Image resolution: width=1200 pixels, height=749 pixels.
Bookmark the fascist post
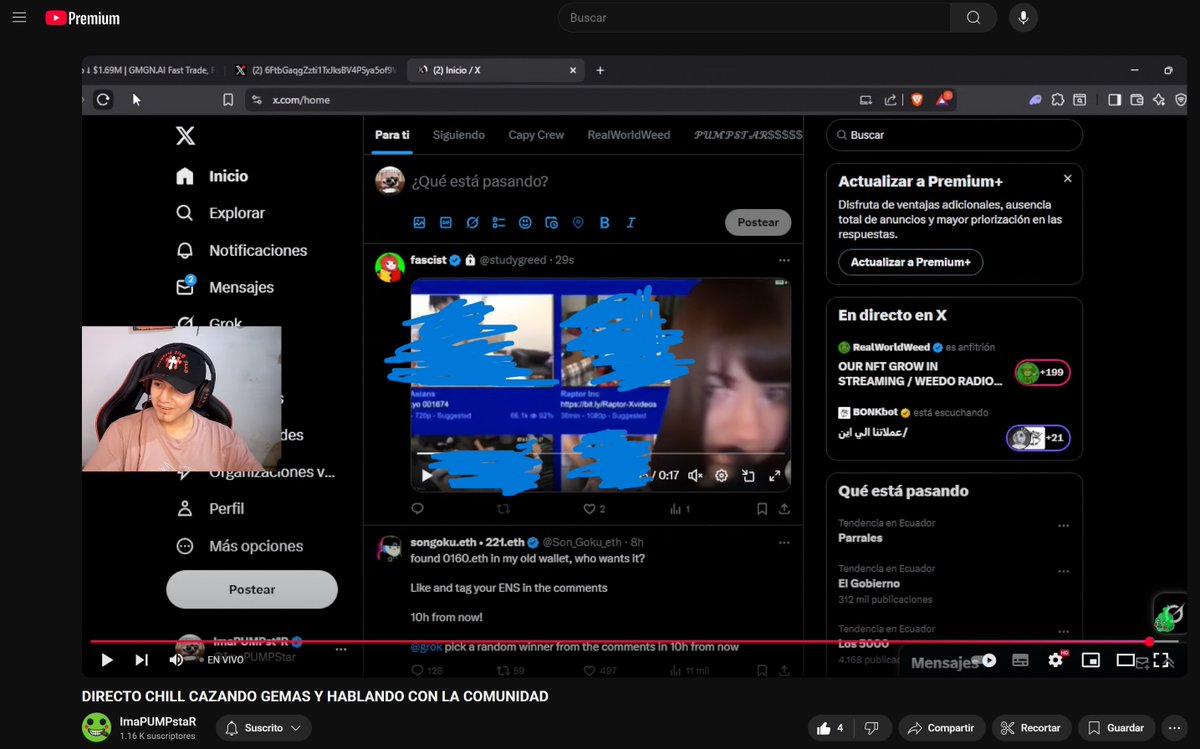coord(762,508)
